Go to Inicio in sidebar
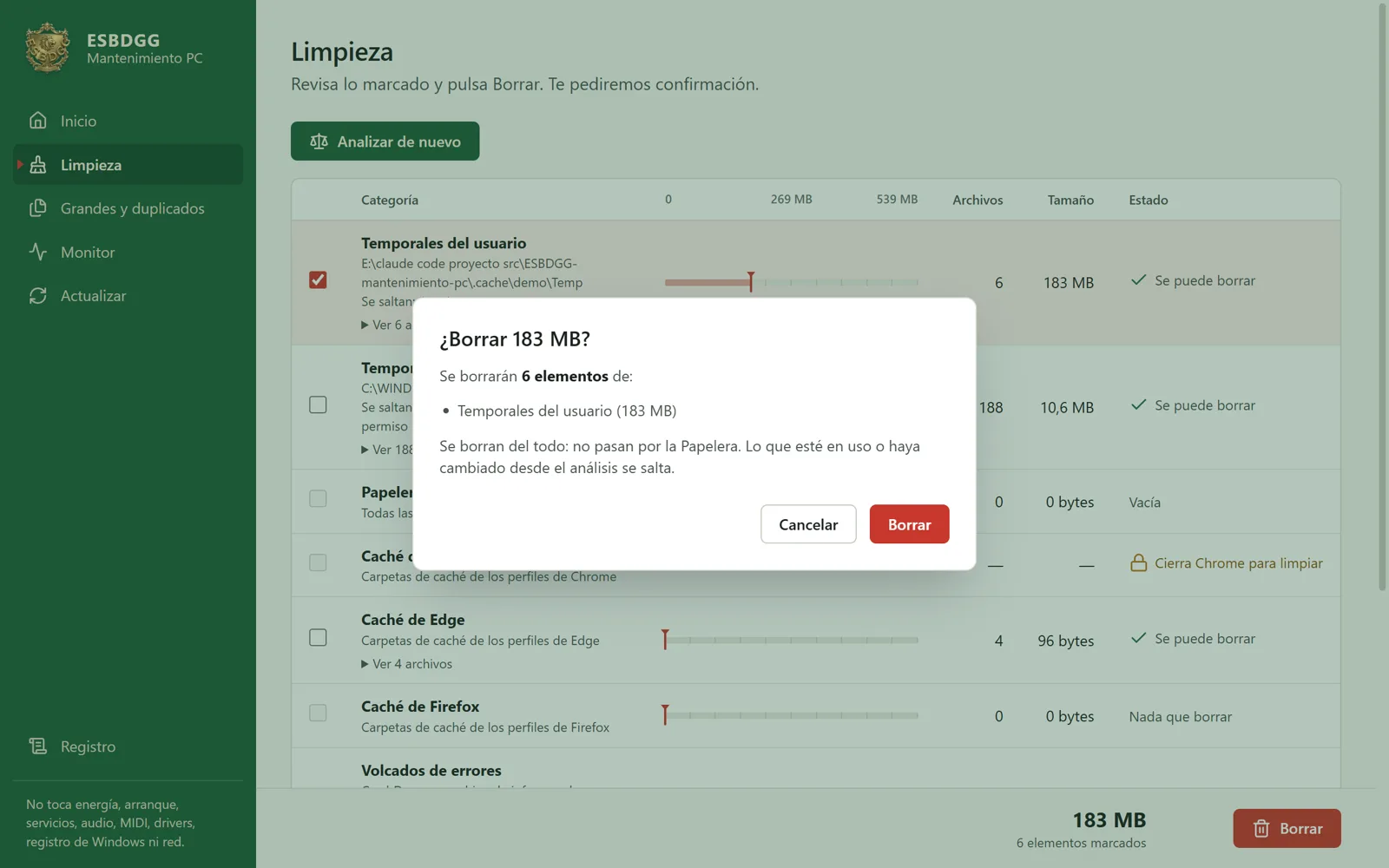Viewport: 1389px width, 868px height. pyautogui.click(x=128, y=121)
